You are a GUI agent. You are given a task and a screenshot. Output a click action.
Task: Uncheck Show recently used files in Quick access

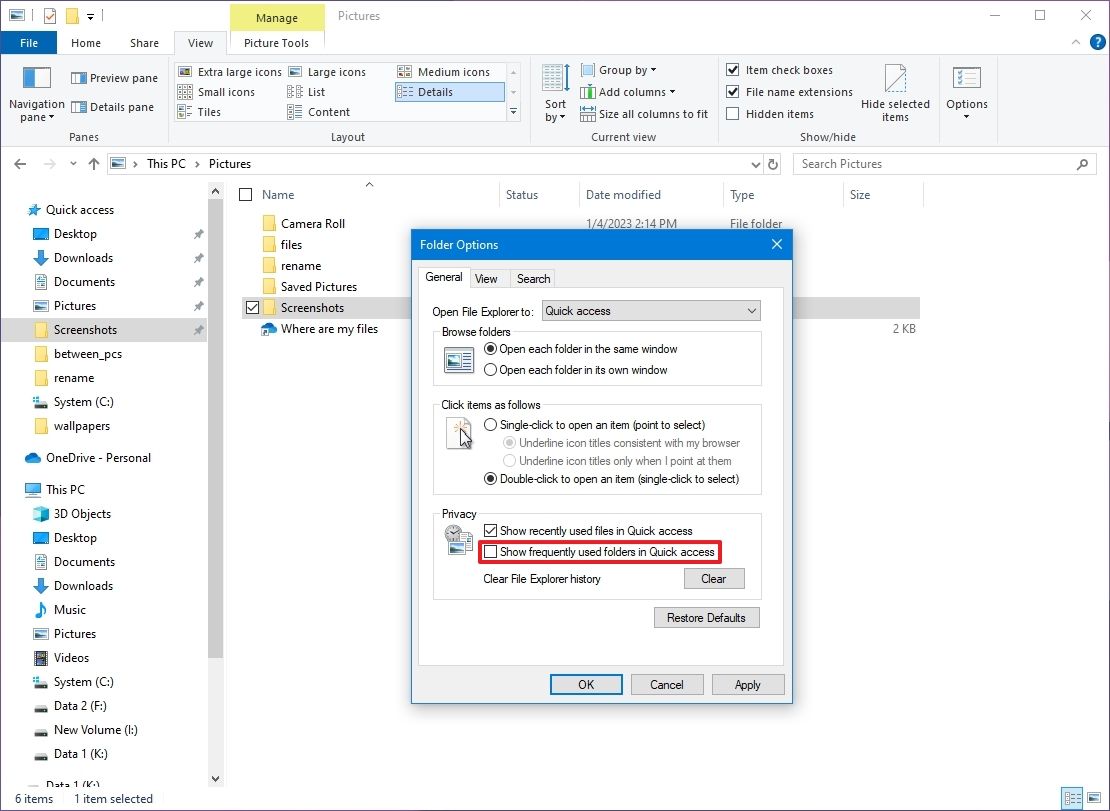[490, 530]
